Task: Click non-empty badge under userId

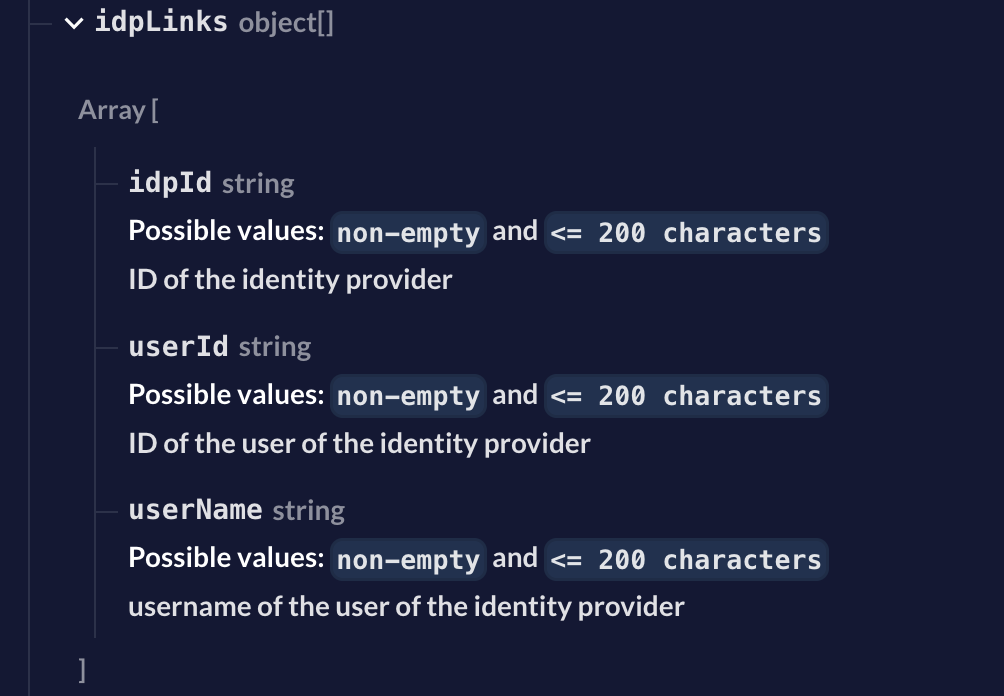Action: pos(409,396)
